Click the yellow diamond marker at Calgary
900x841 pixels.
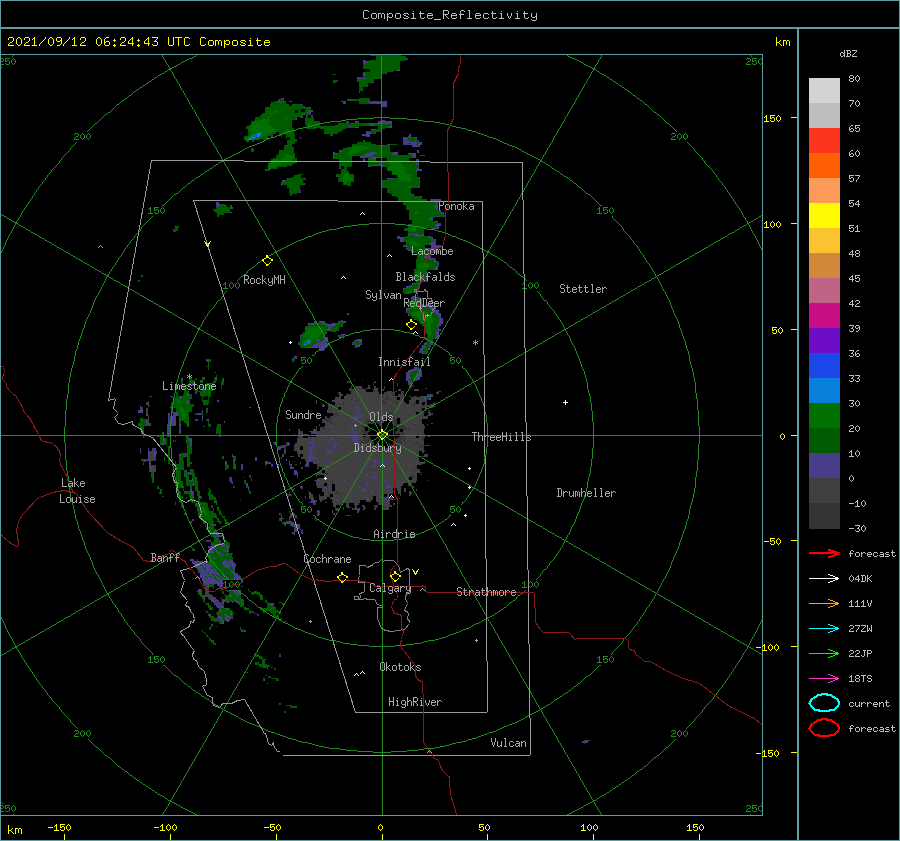[x=395, y=576]
